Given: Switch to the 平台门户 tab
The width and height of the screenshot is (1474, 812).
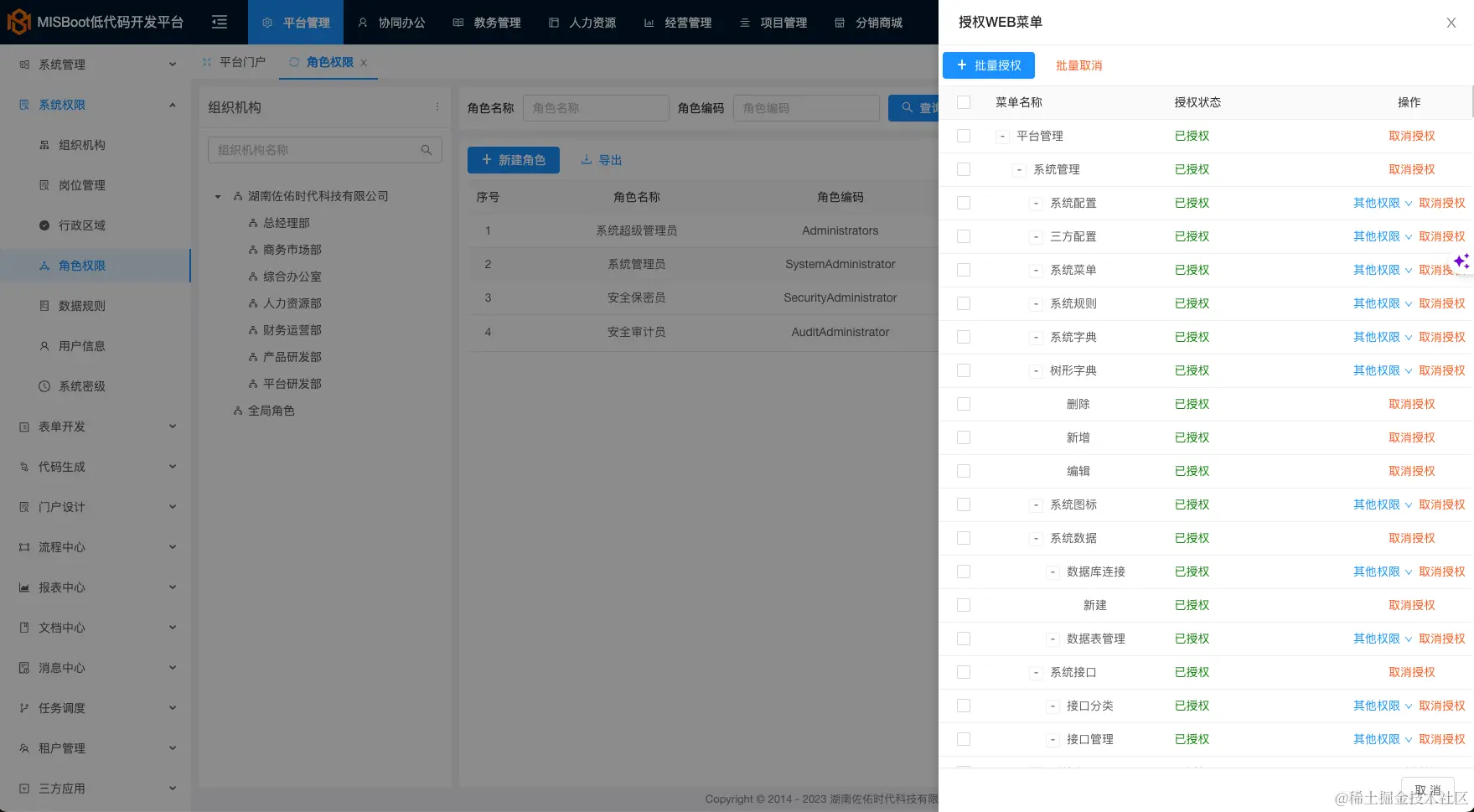Looking at the screenshot, I should [x=241, y=61].
